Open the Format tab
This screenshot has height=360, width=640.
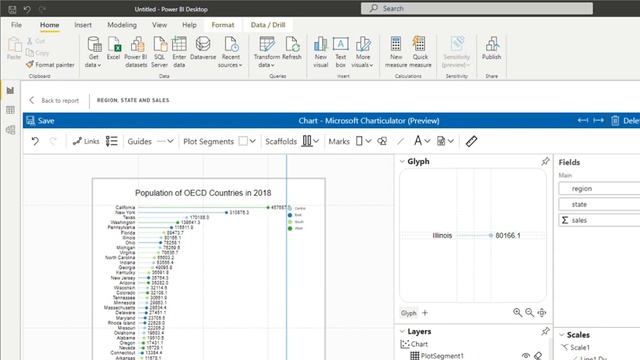click(223, 25)
